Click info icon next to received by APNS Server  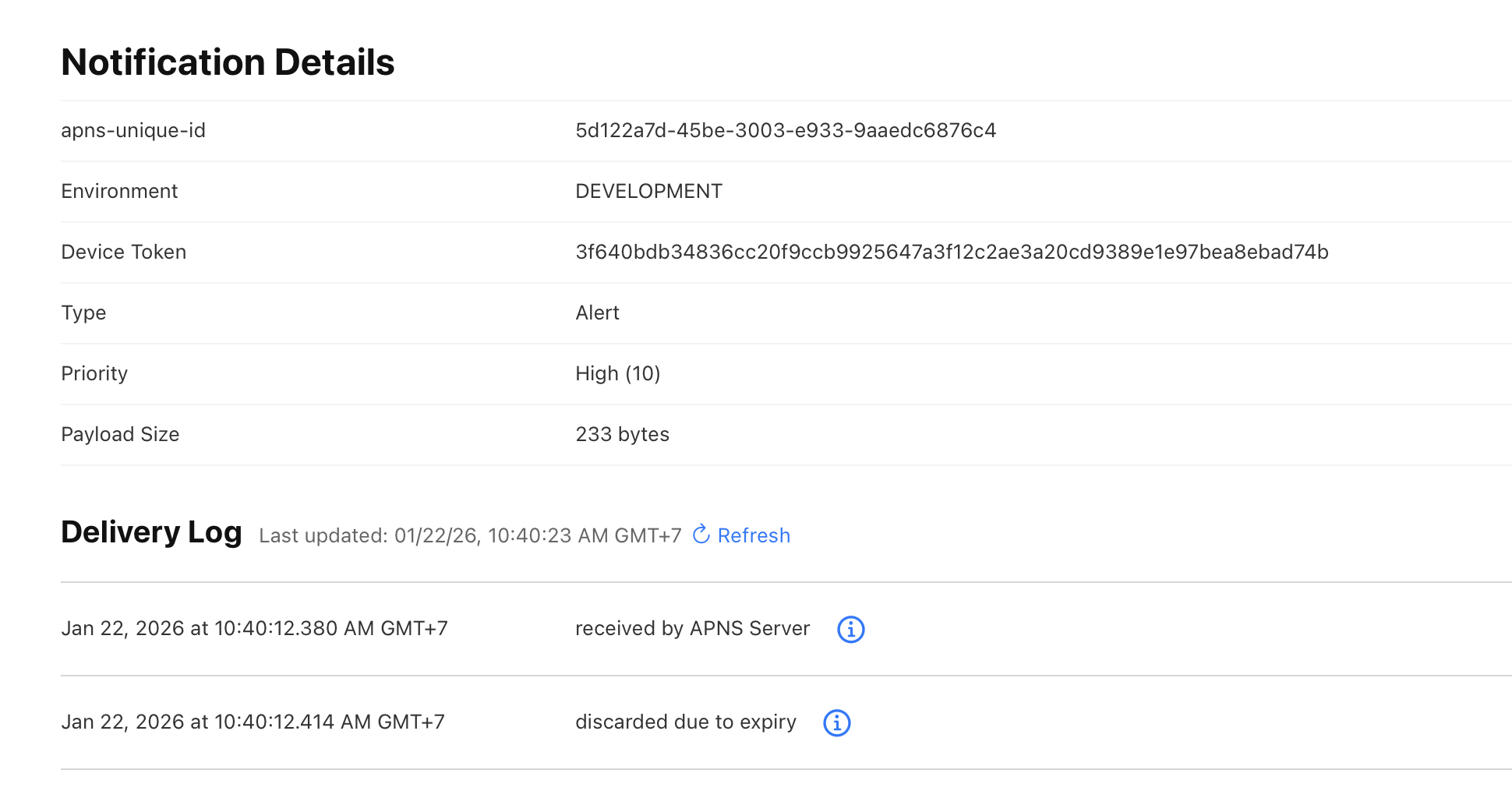(x=850, y=629)
